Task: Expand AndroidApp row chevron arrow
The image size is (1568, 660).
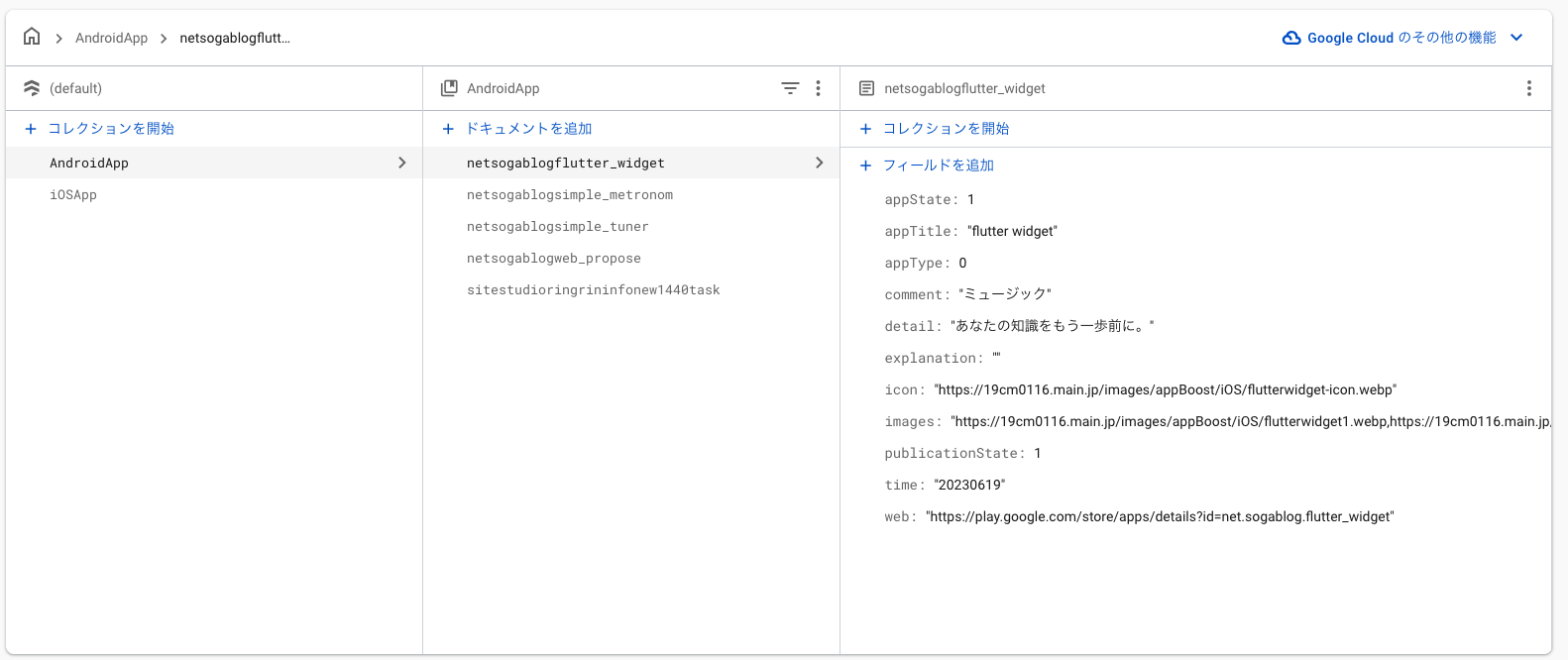Action: pyautogui.click(x=401, y=163)
